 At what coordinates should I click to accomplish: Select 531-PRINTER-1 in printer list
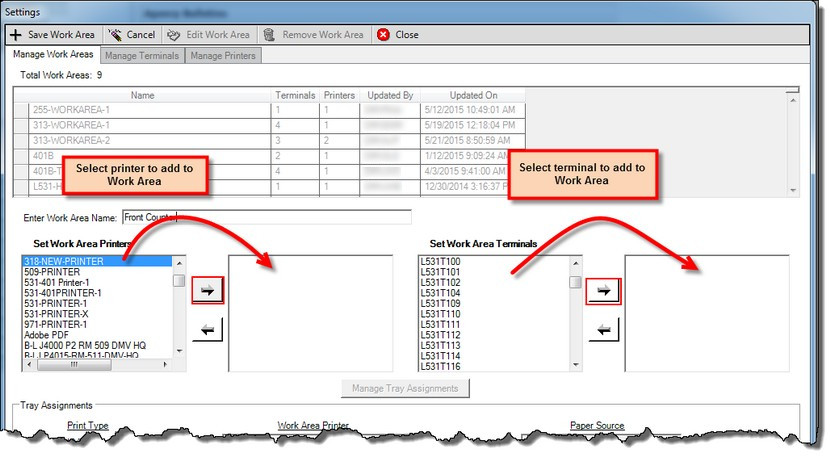pos(55,304)
